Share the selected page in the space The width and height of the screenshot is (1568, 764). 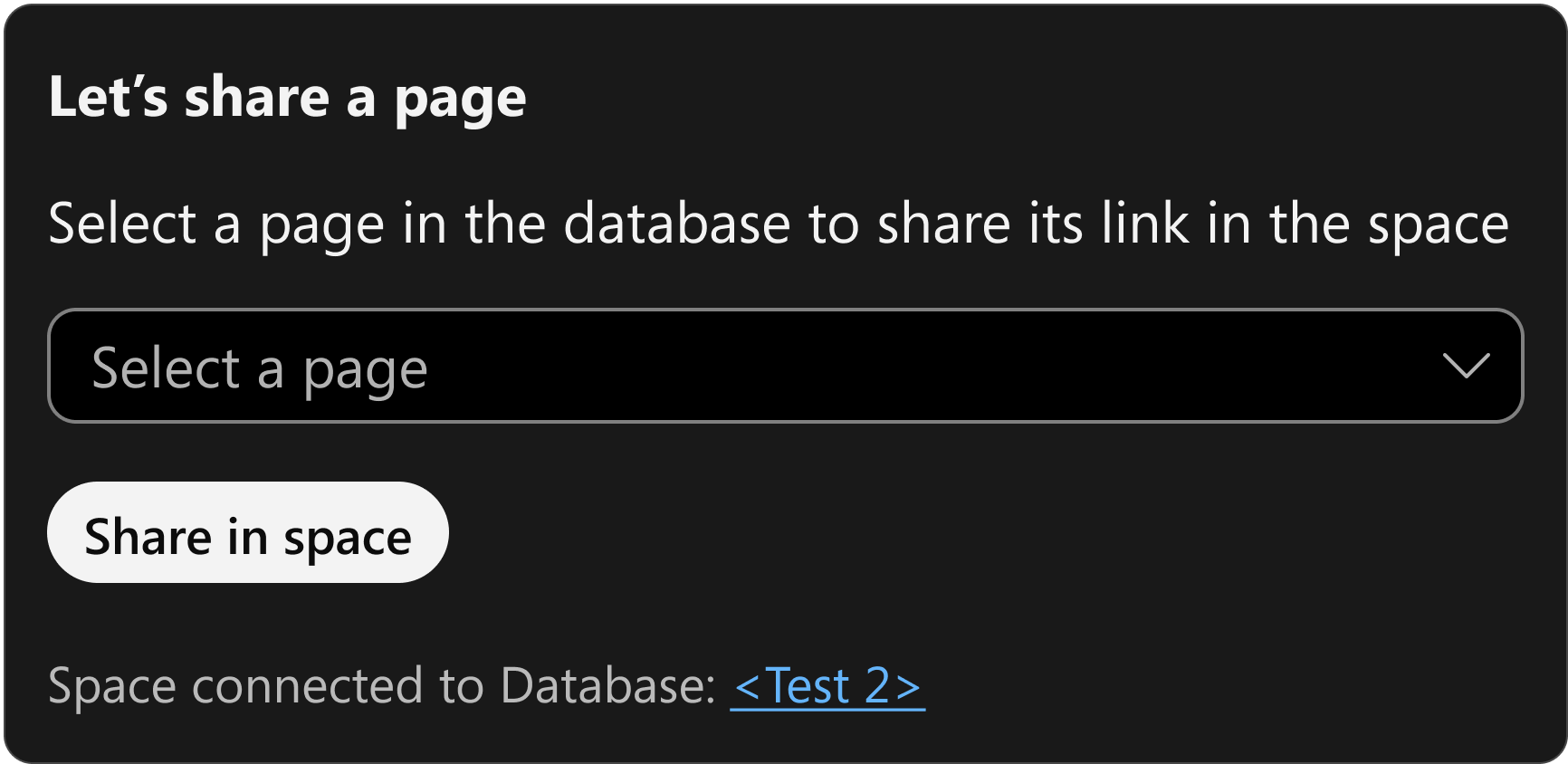pos(248,532)
